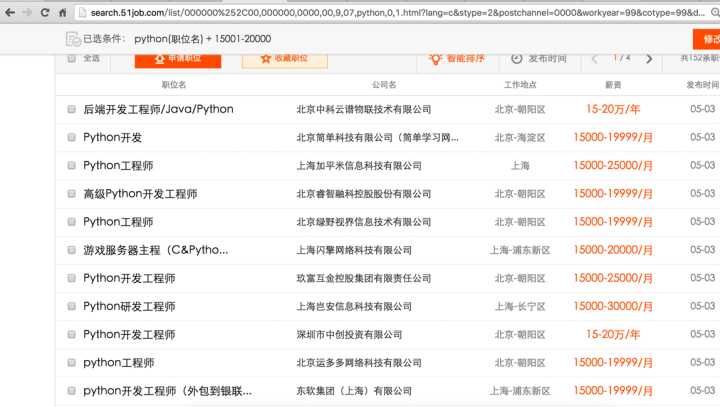Open Python工程师 job at 上海加乎米
The height and width of the screenshot is (407, 720).
pos(118,165)
